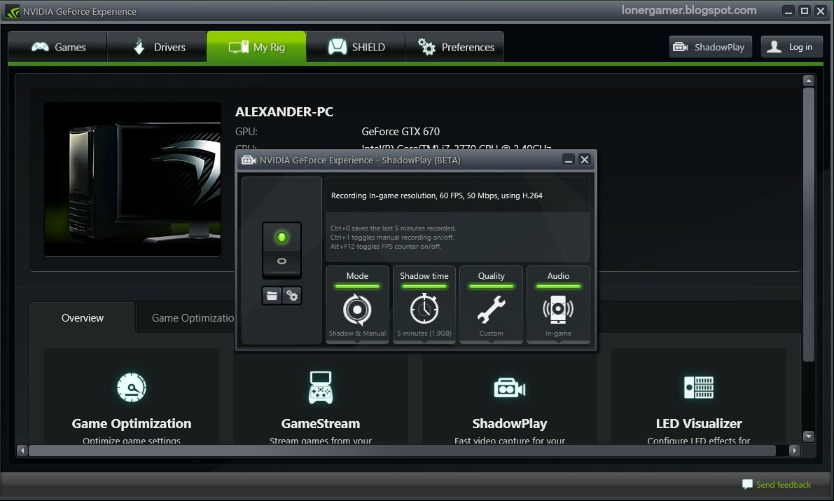Click the ShadowPlay heading in Overview
This screenshot has height=501, width=834.
[510, 423]
